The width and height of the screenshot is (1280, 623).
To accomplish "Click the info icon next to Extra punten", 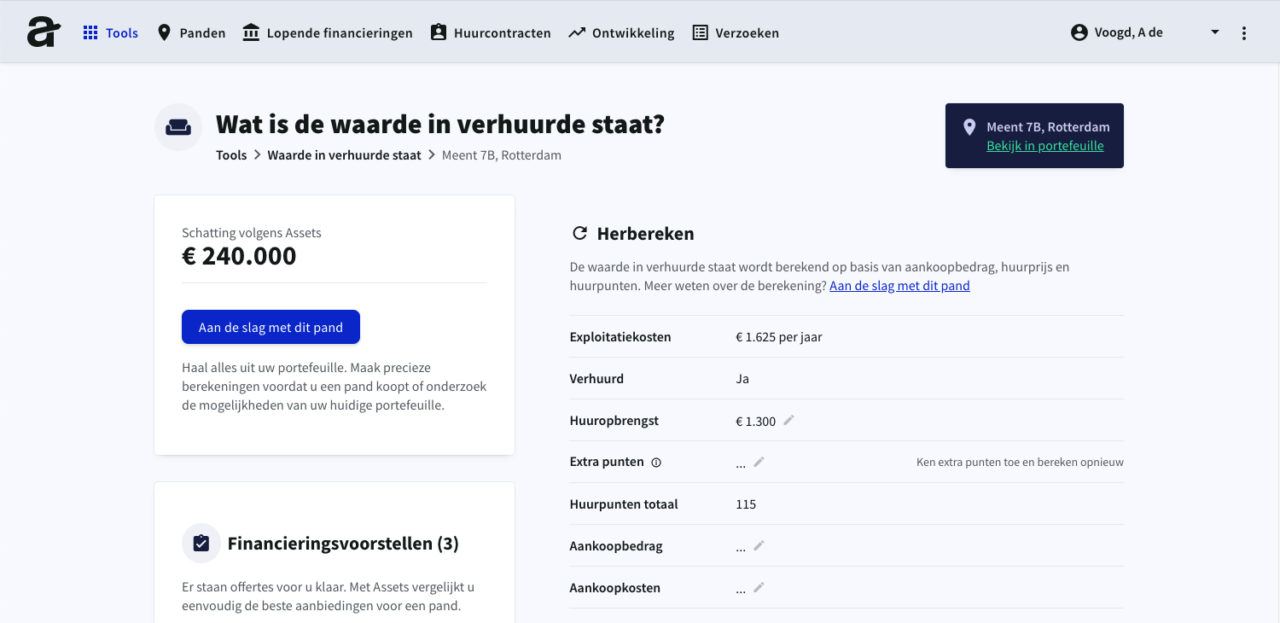I will coord(655,462).
